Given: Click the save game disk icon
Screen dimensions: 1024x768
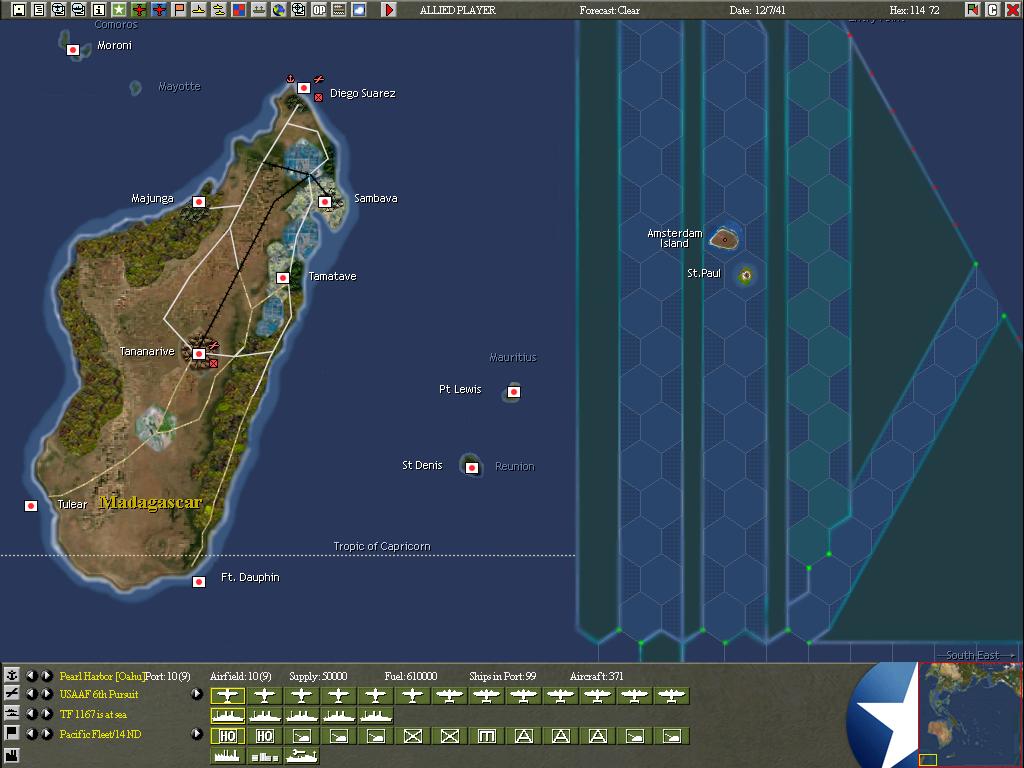Looking at the screenshot, I should click(18, 10).
